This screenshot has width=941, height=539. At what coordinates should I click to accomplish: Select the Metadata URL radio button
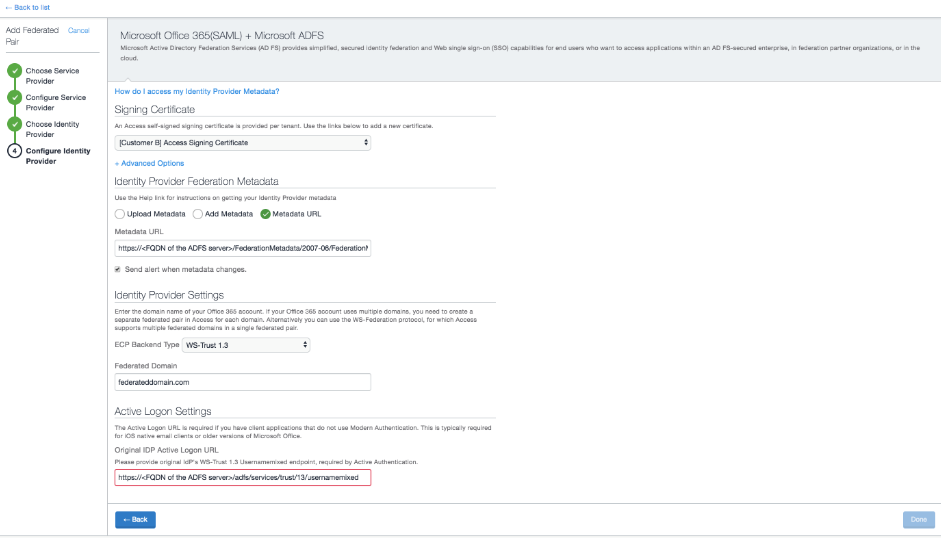point(265,214)
